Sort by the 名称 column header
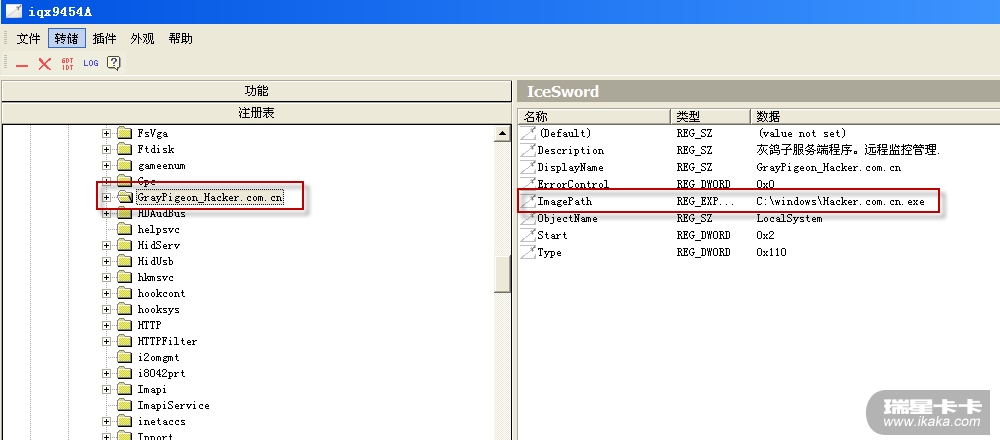 click(x=594, y=116)
